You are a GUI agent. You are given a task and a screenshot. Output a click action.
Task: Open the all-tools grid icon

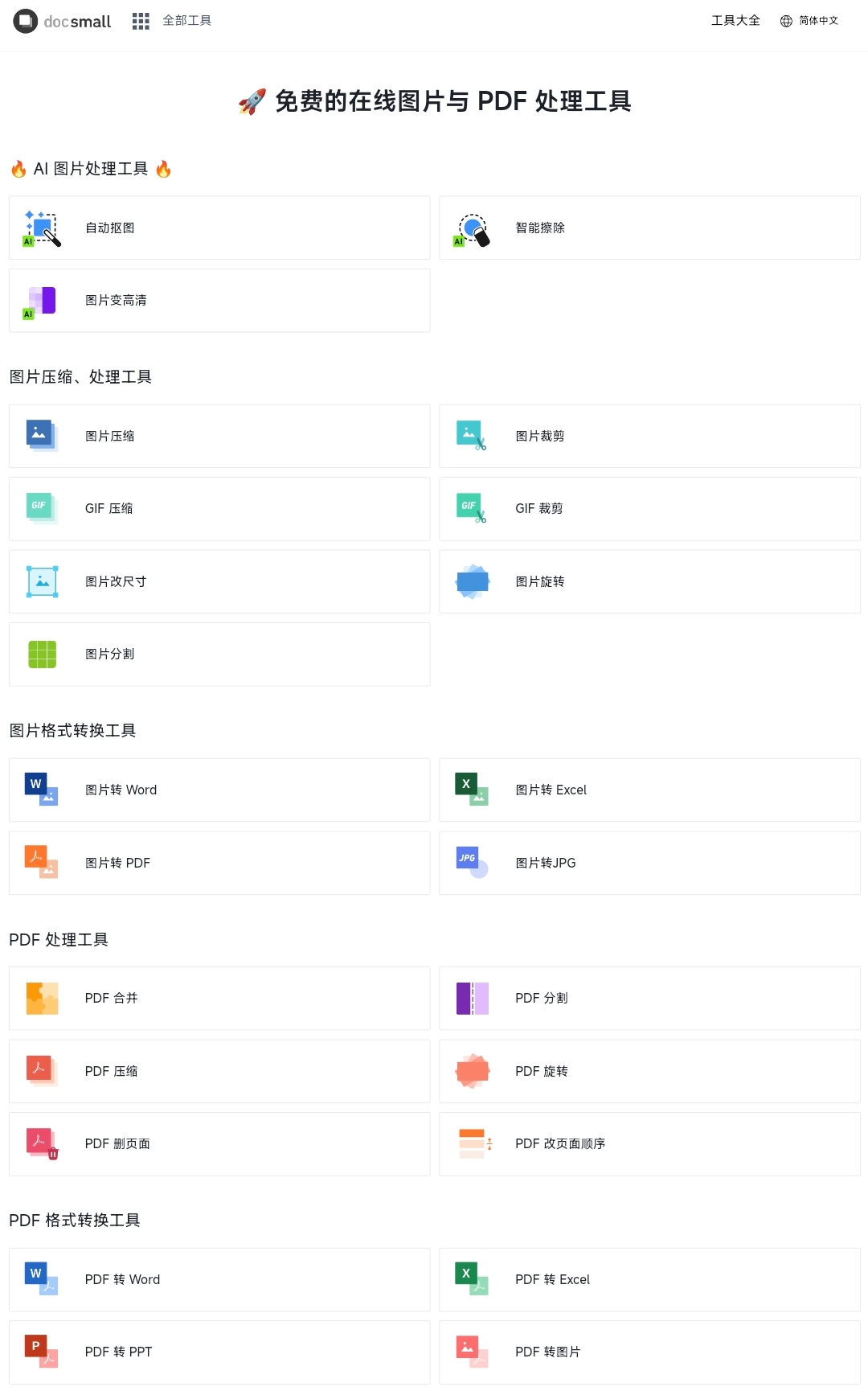[x=141, y=21]
